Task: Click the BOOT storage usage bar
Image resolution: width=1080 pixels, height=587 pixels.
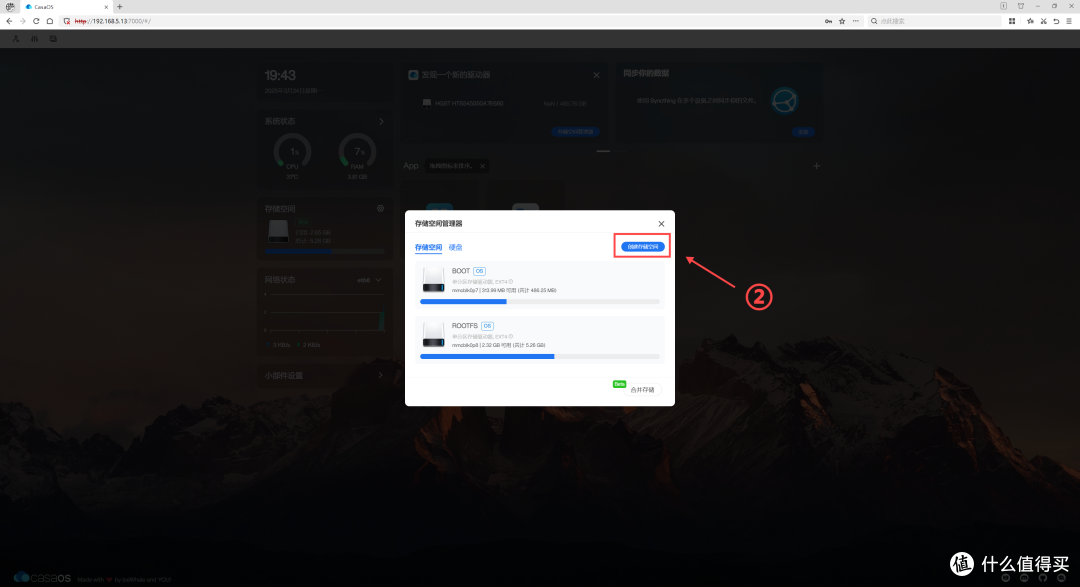Action: click(x=539, y=302)
